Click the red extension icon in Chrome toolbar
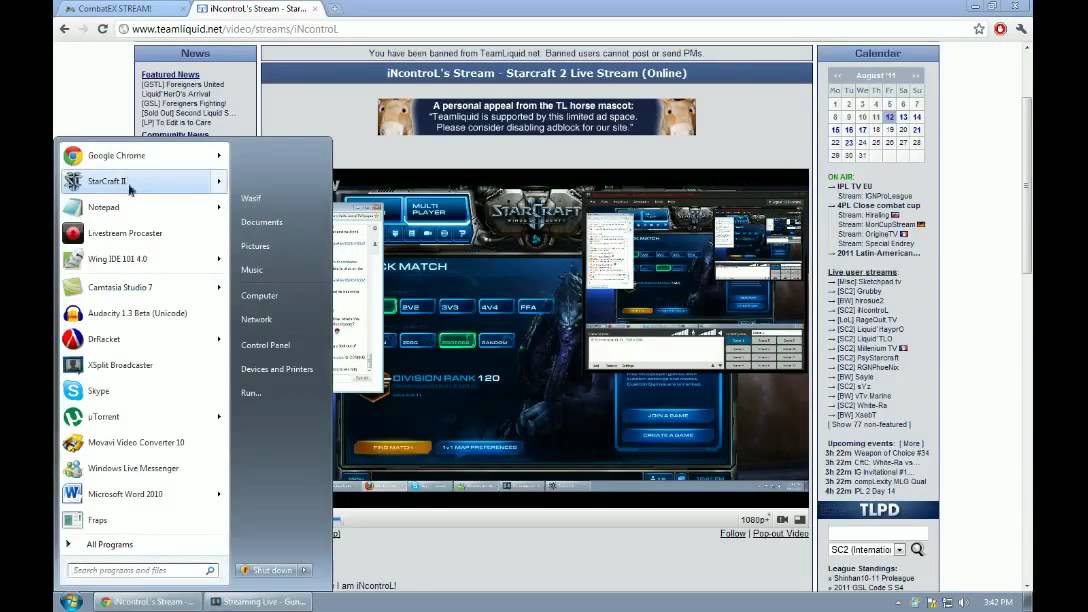Viewport: 1088px width, 612px height. coord(1000,29)
